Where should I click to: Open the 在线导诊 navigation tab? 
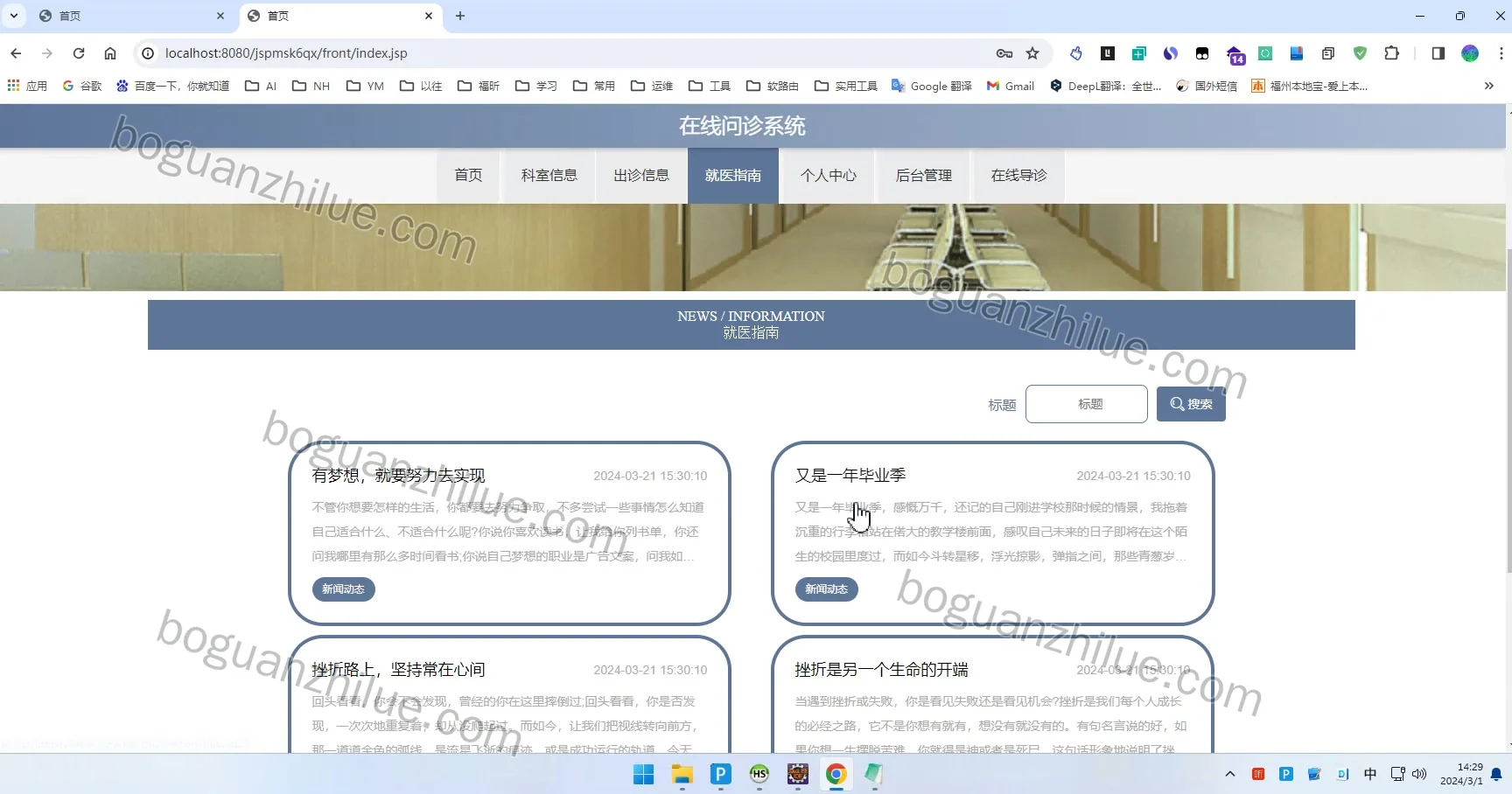point(1019,176)
